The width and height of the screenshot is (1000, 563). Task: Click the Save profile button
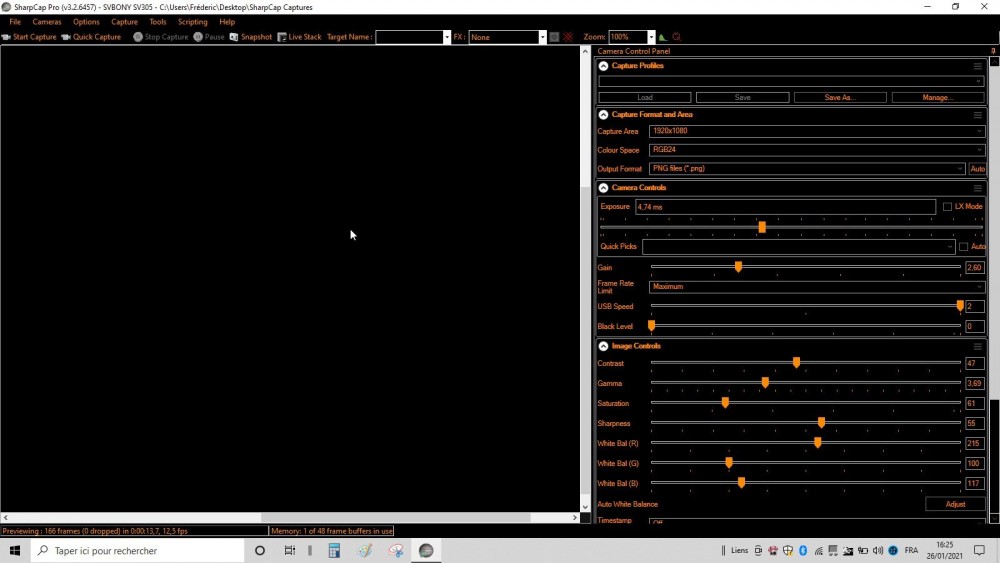[x=742, y=98]
